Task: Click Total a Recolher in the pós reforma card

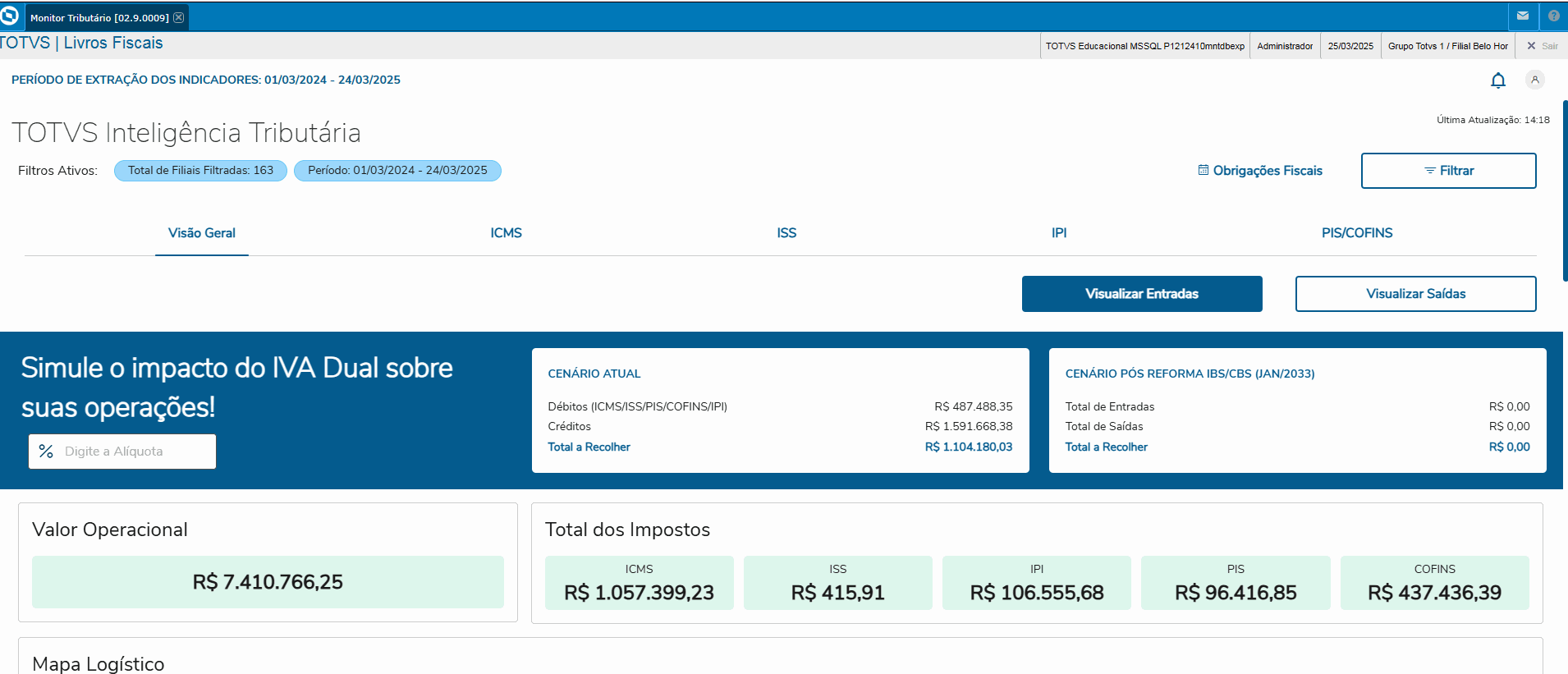Action: pyautogui.click(x=1107, y=447)
